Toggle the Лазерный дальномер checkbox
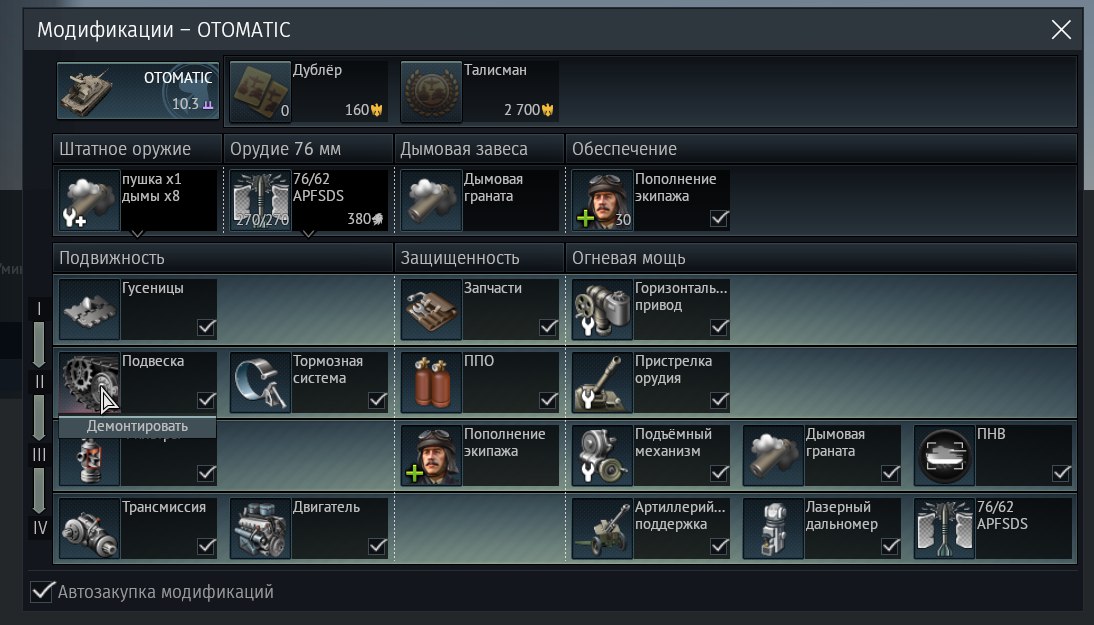The image size is (1094, 625). click(890, 546)
